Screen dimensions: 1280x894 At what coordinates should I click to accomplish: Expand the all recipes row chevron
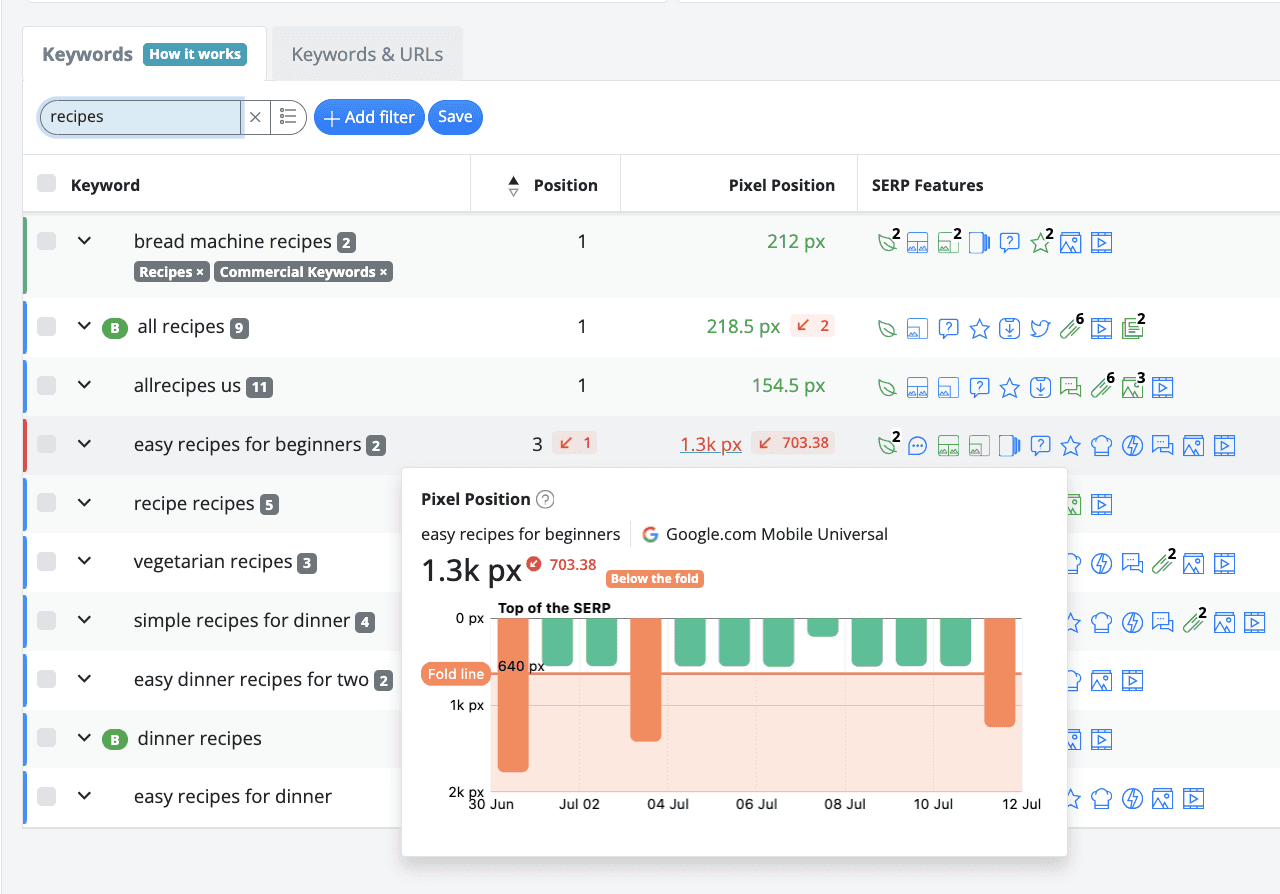point(85,326)
